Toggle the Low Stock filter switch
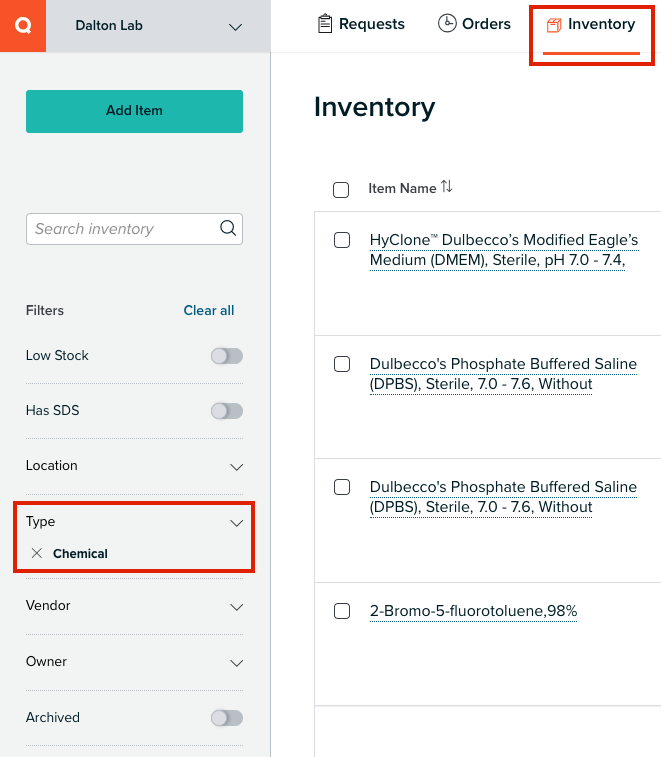 click(227, 356)
